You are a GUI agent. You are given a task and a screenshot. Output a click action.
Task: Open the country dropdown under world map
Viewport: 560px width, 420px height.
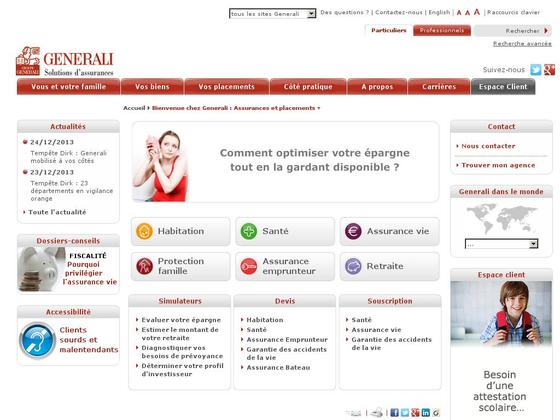tap(501, 244)
